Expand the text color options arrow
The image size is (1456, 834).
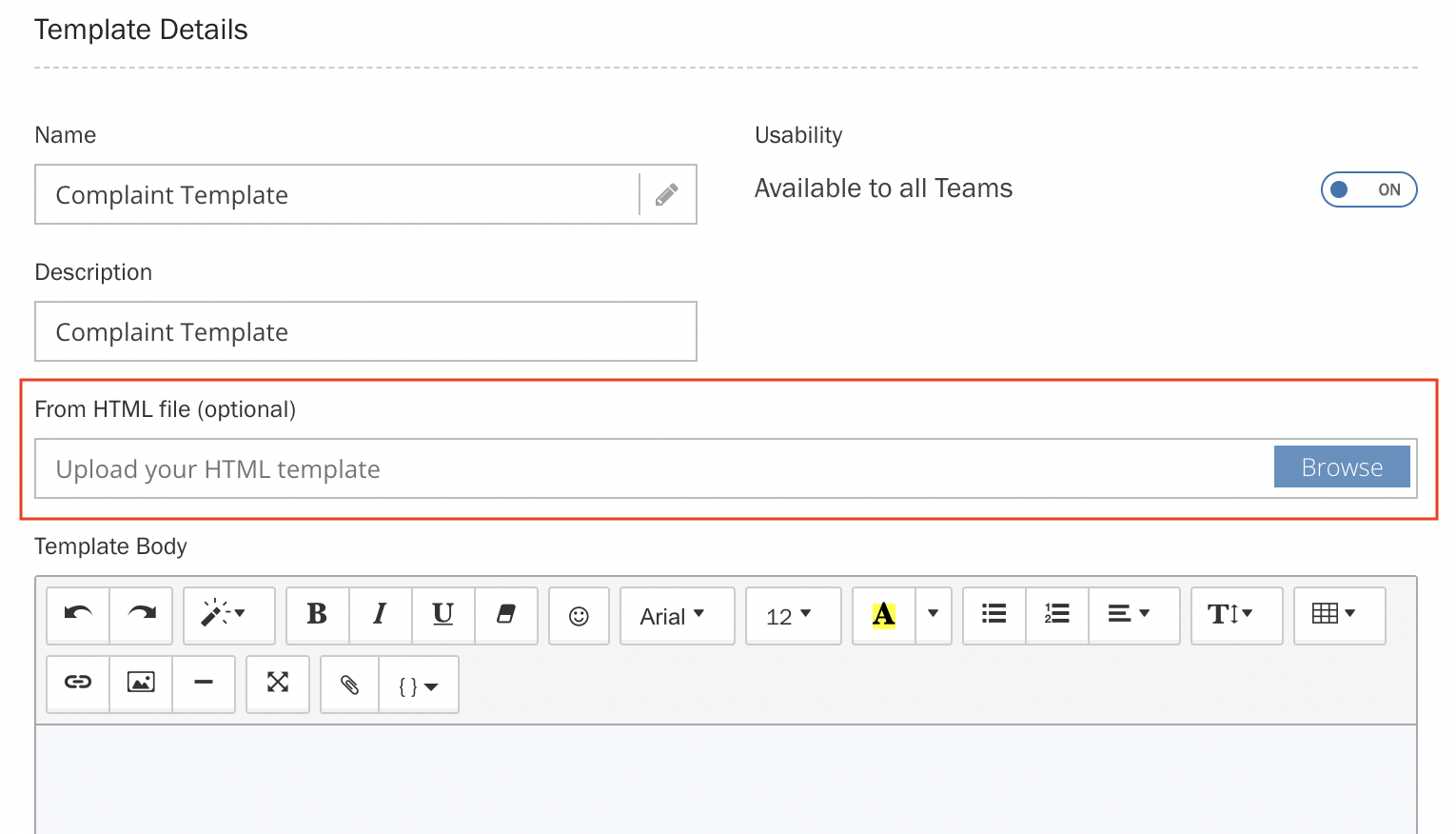coord(933,615)
